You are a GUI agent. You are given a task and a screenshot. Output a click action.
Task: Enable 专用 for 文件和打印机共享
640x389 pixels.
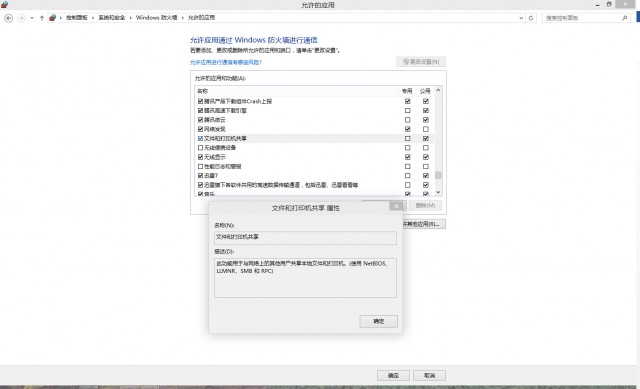coord(407,139)
